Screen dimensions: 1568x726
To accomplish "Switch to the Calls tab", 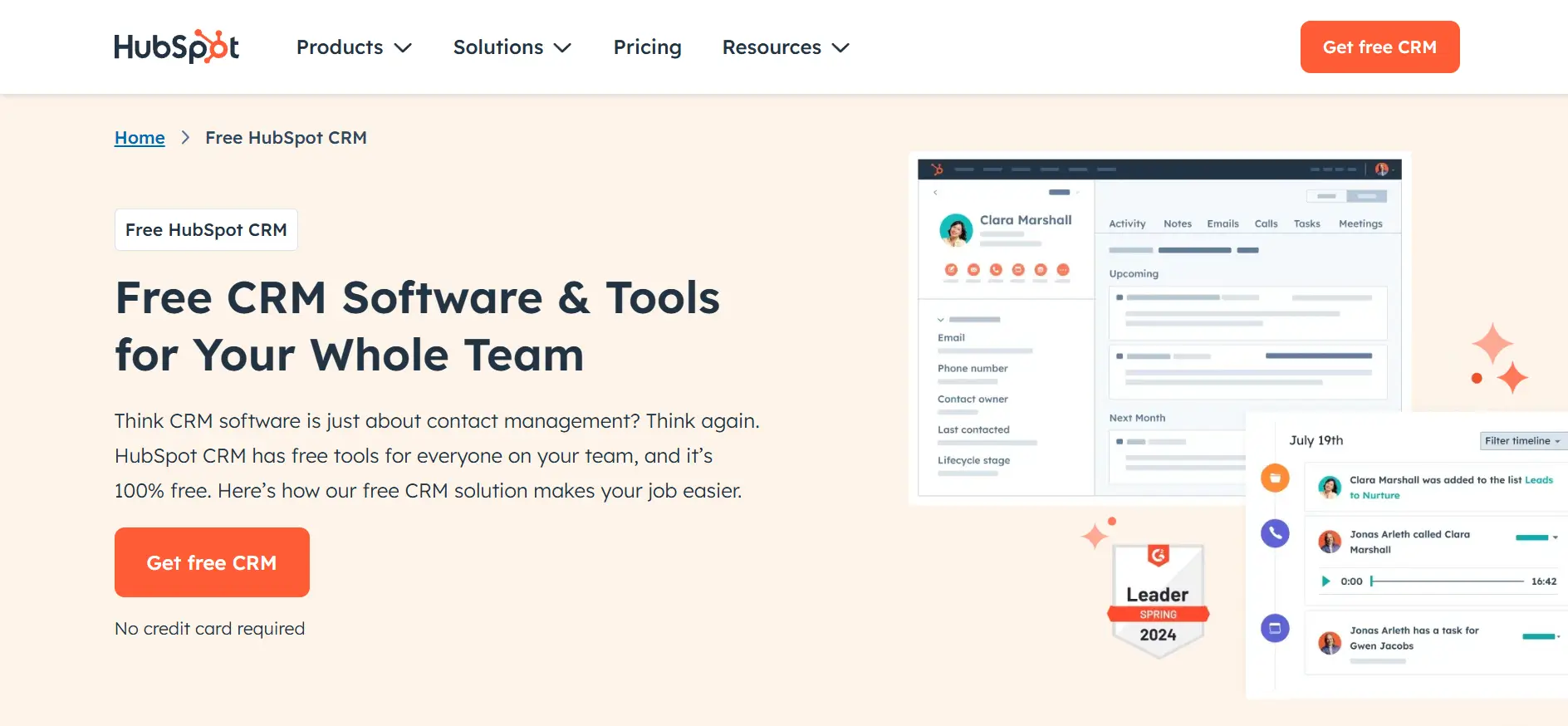I will point(1266,223).
